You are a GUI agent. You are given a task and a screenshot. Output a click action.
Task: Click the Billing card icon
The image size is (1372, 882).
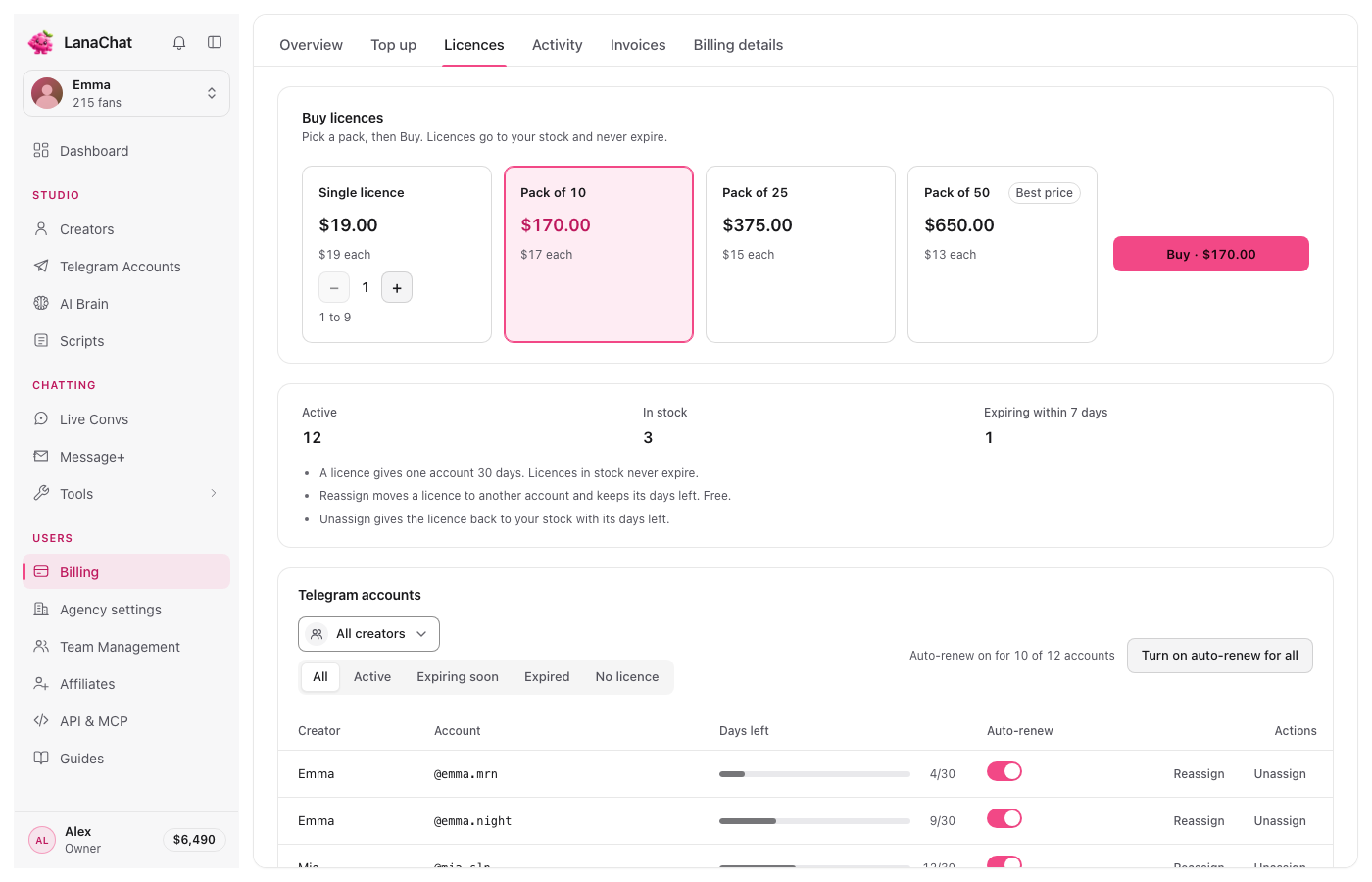click(x=41, y=571)
